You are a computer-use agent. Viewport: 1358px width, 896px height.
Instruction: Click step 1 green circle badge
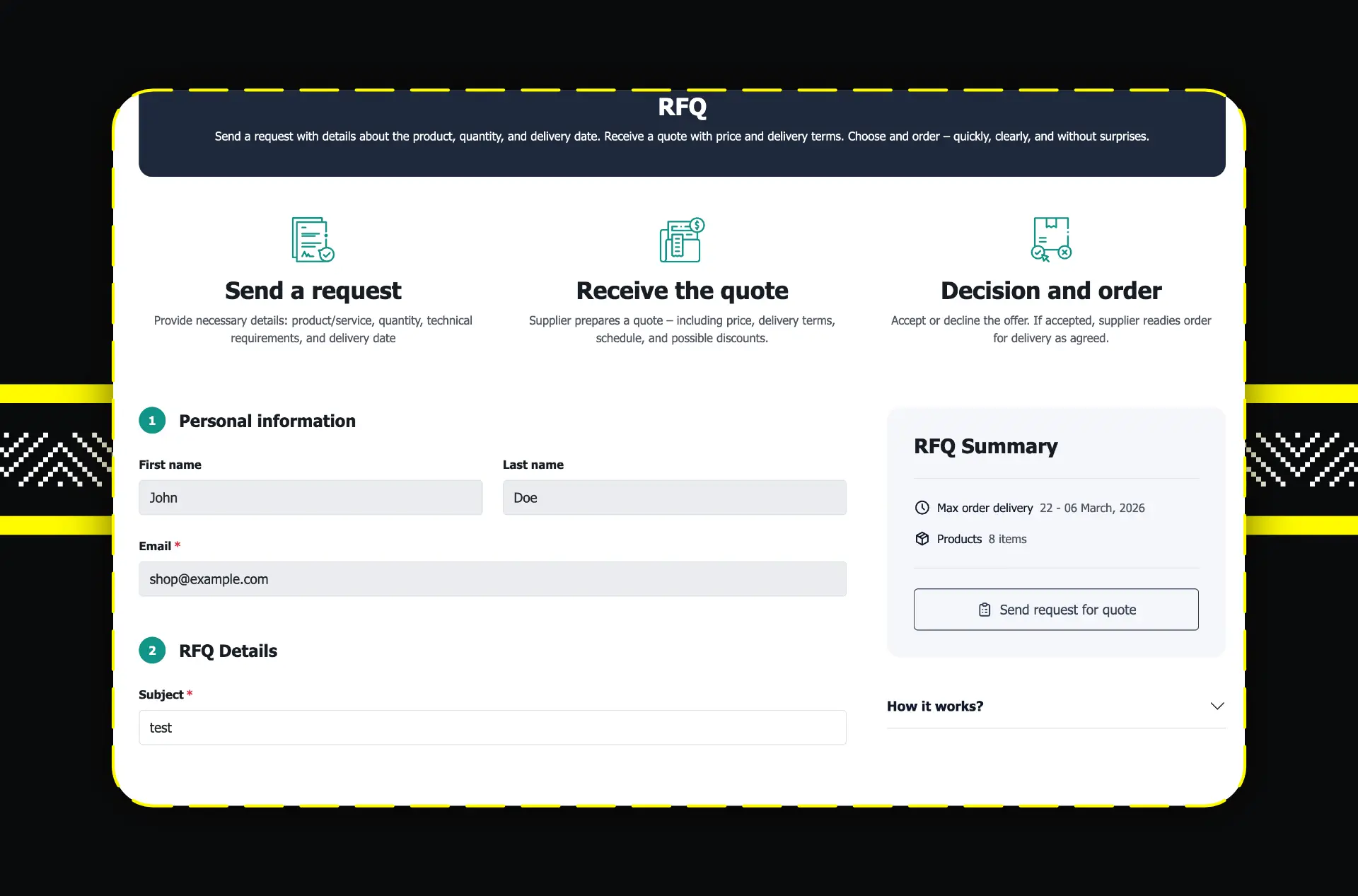tap(152, 421)
